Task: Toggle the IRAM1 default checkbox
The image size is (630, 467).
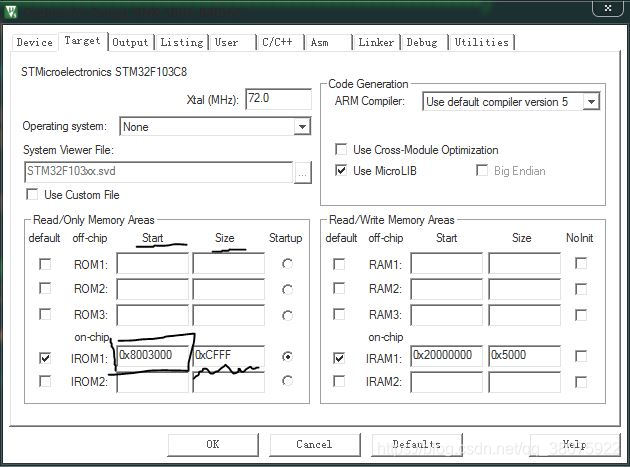Action: point(339,358)
